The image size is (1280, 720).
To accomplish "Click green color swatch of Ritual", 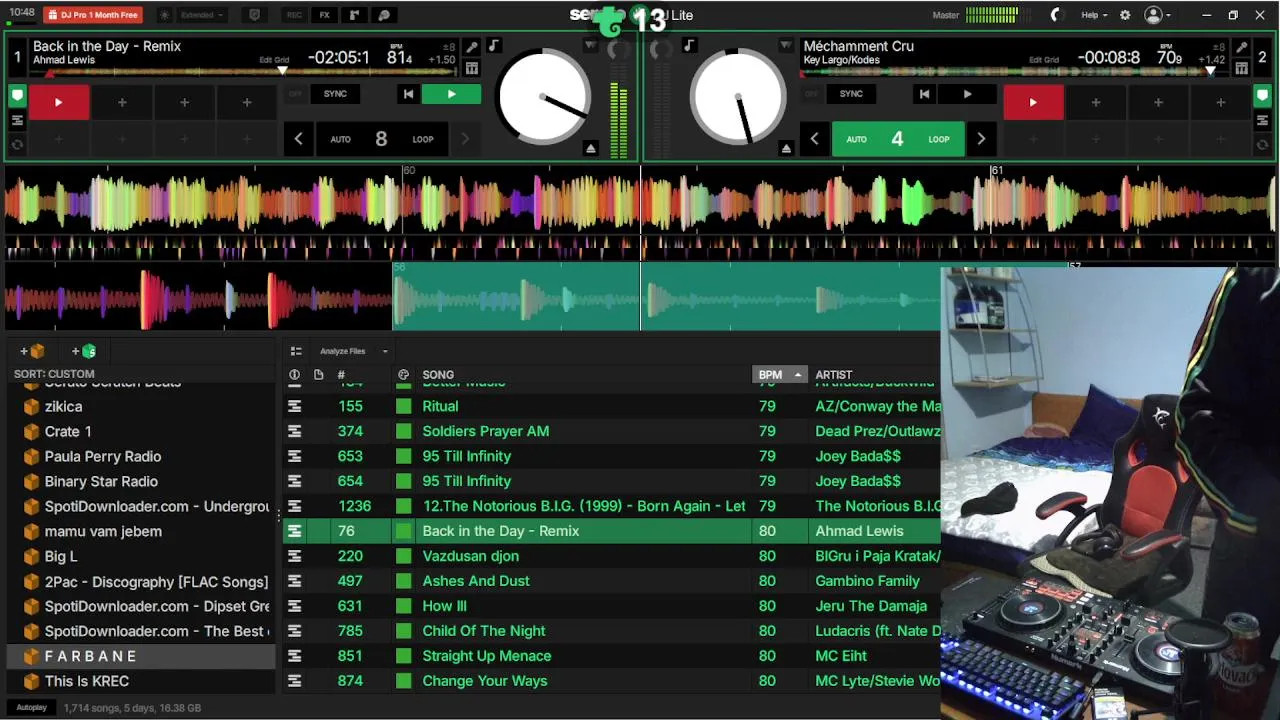I will (x=403, y=406).
